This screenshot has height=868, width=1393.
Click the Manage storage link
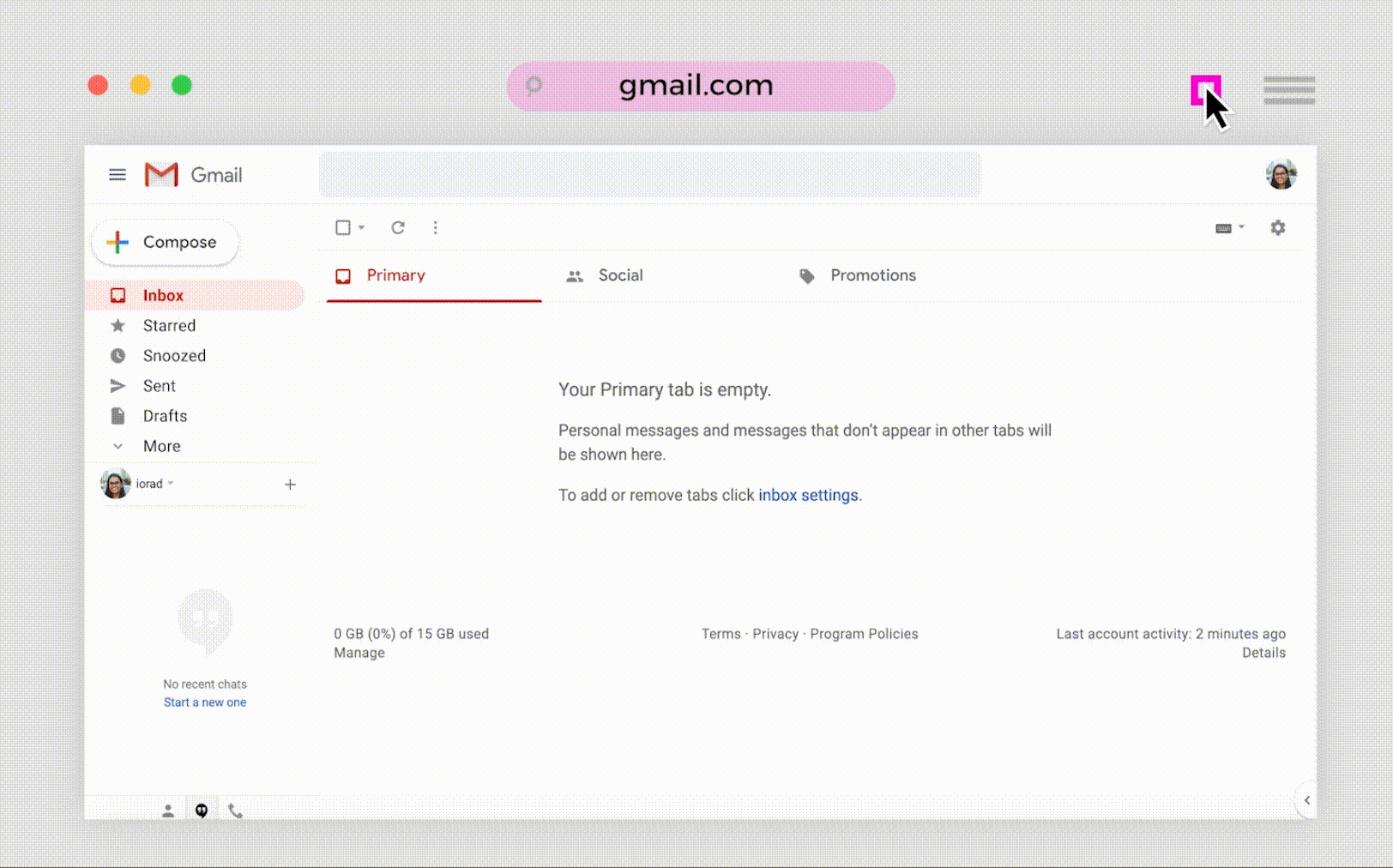point(359,653)
